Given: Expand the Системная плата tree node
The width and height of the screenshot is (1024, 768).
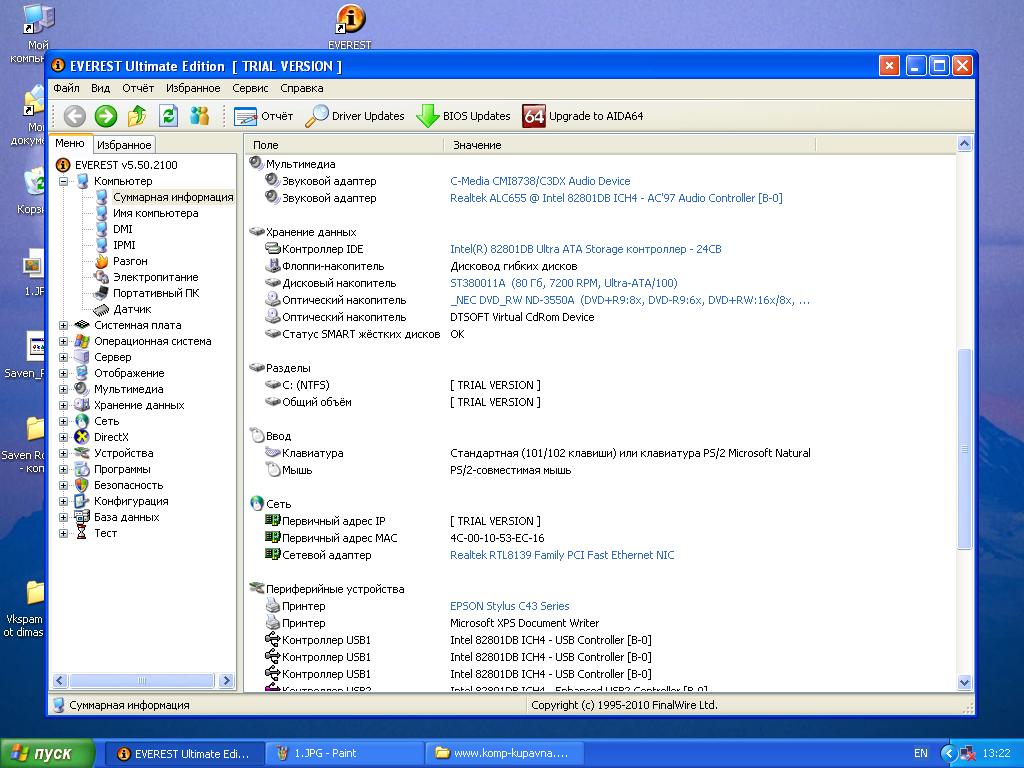Looking at the screenshot, I should coord(64,325).
